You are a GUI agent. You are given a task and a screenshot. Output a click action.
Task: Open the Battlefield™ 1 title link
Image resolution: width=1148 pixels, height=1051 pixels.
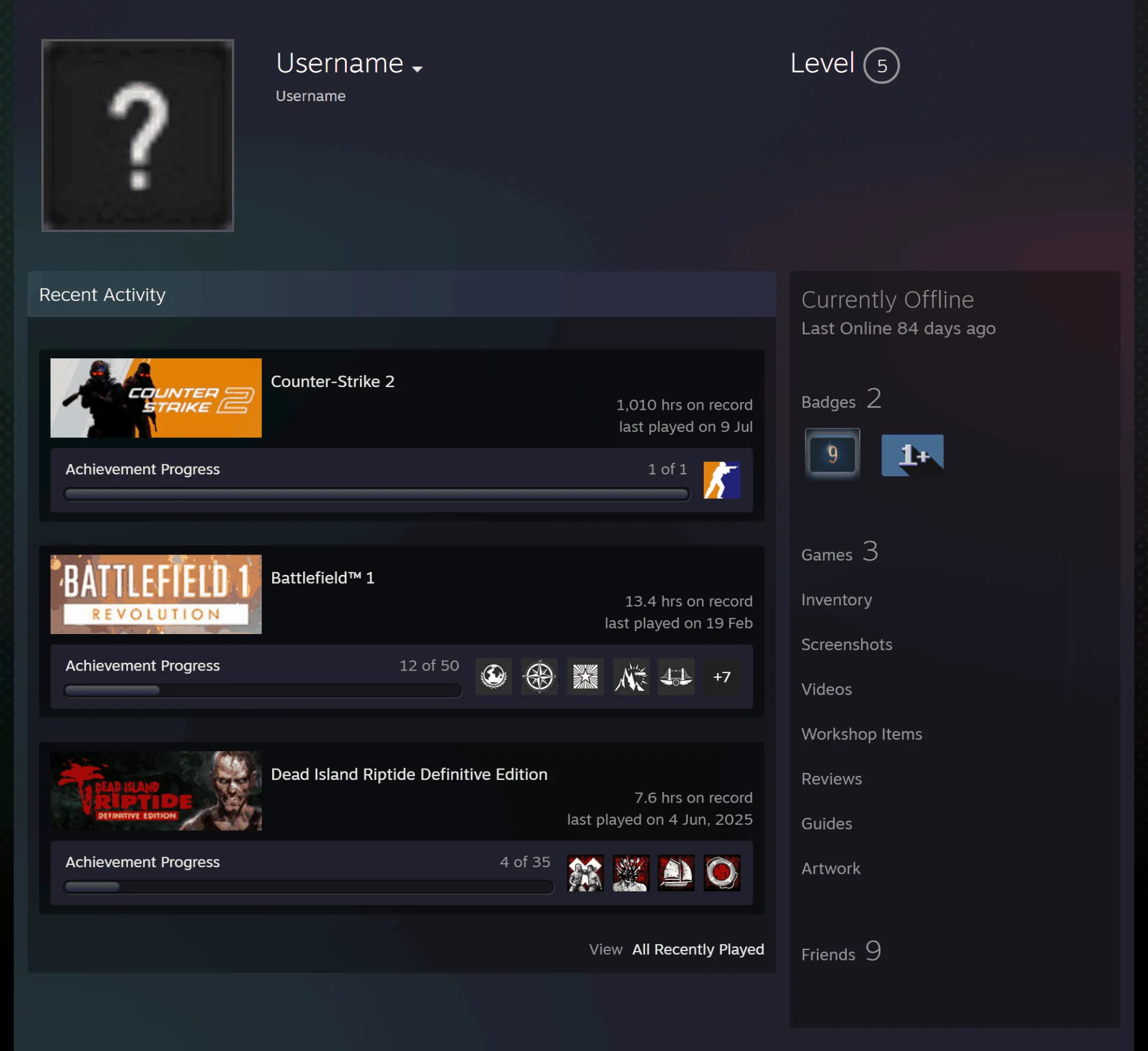pyautogui.click(x=322, y=577)
